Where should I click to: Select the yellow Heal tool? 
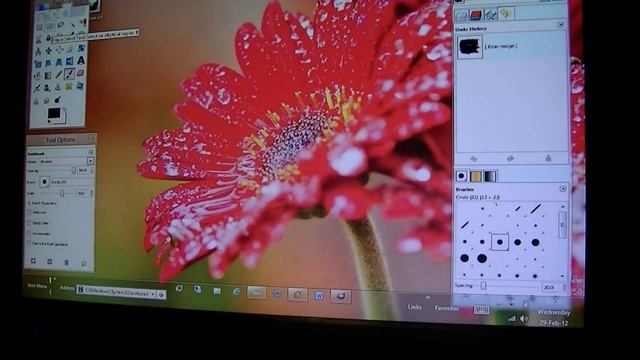pos(68,86)
